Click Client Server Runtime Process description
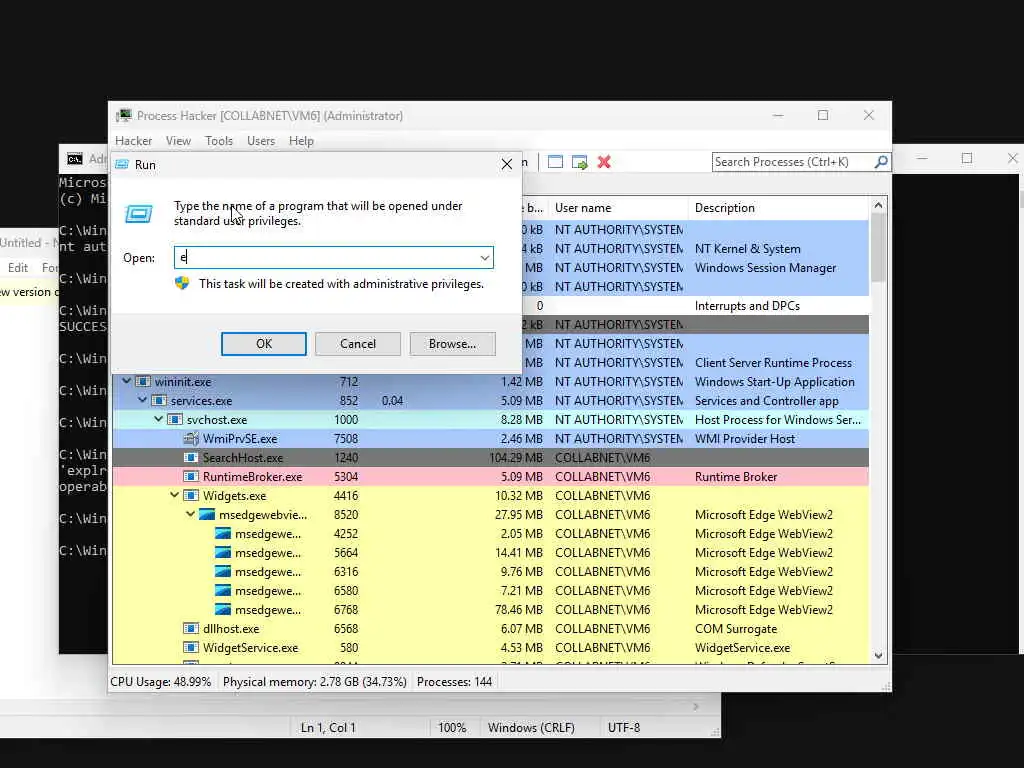This screenshot has height=768, width=1024. click(773, 362)
